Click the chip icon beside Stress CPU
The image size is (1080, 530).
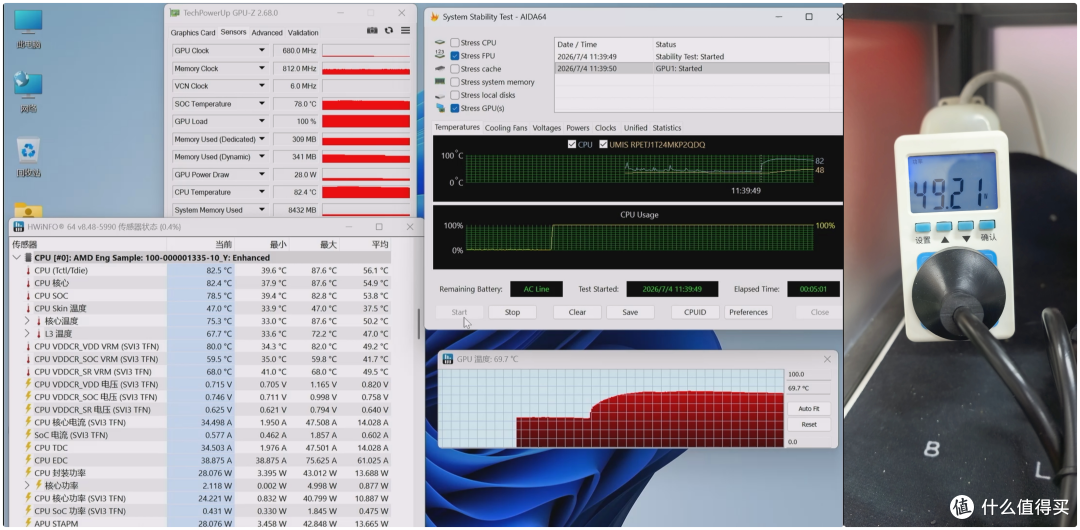[440, 43]
